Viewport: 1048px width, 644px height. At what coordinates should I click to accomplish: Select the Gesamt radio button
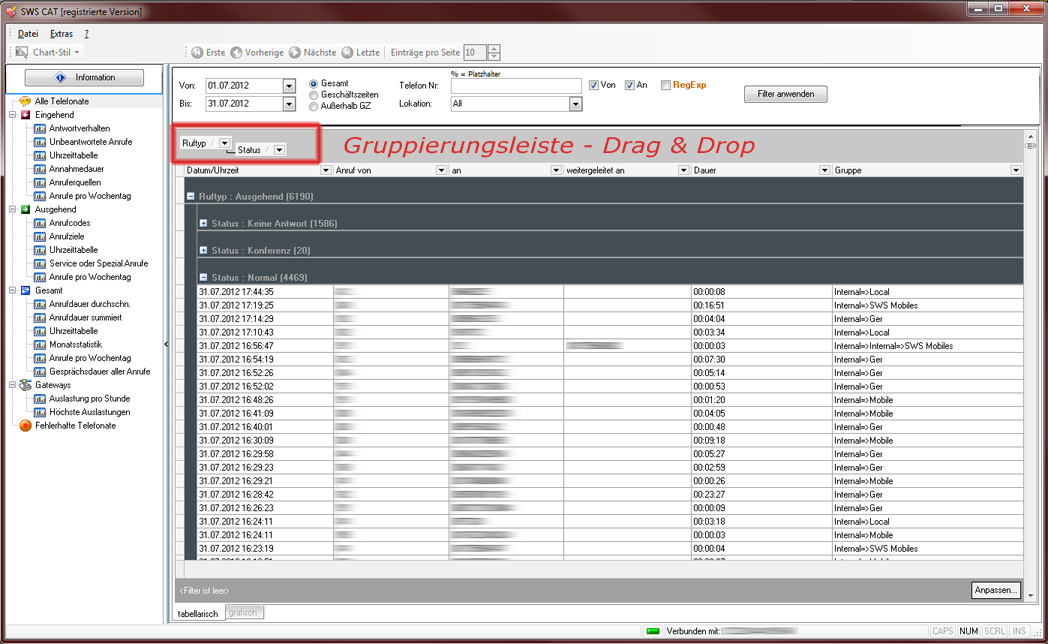[313, 84]
